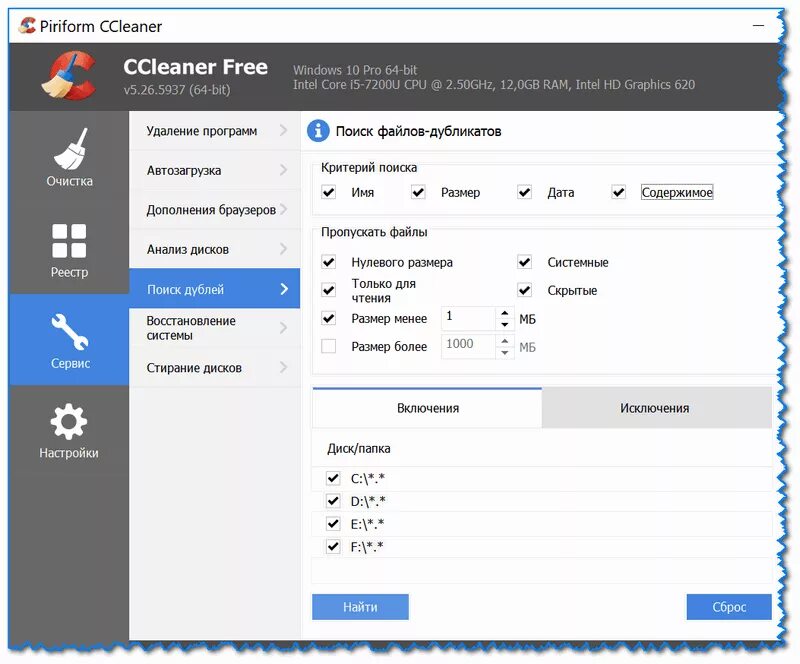This screenshot has height=664, width=800.
Task: Toggle Скрытые files checkbox
Action: tap(524, 290)
